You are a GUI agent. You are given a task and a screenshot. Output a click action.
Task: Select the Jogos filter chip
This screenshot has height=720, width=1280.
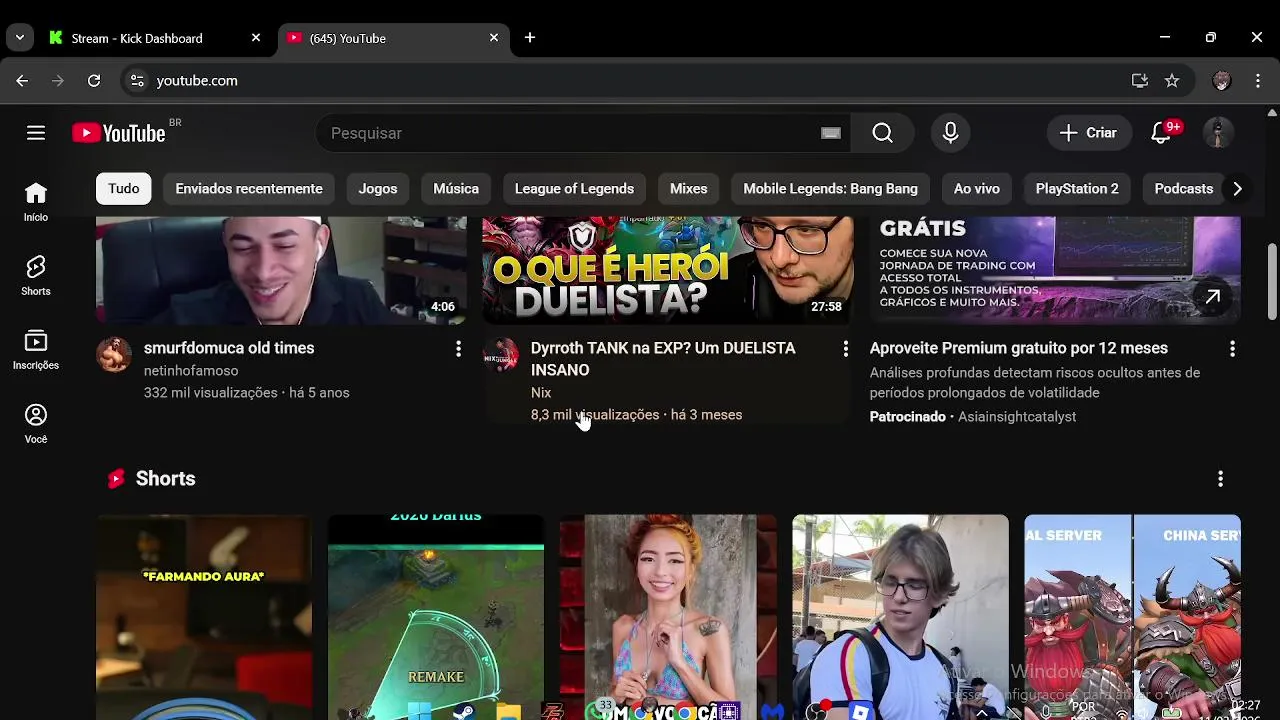click(x=378, y=189)
